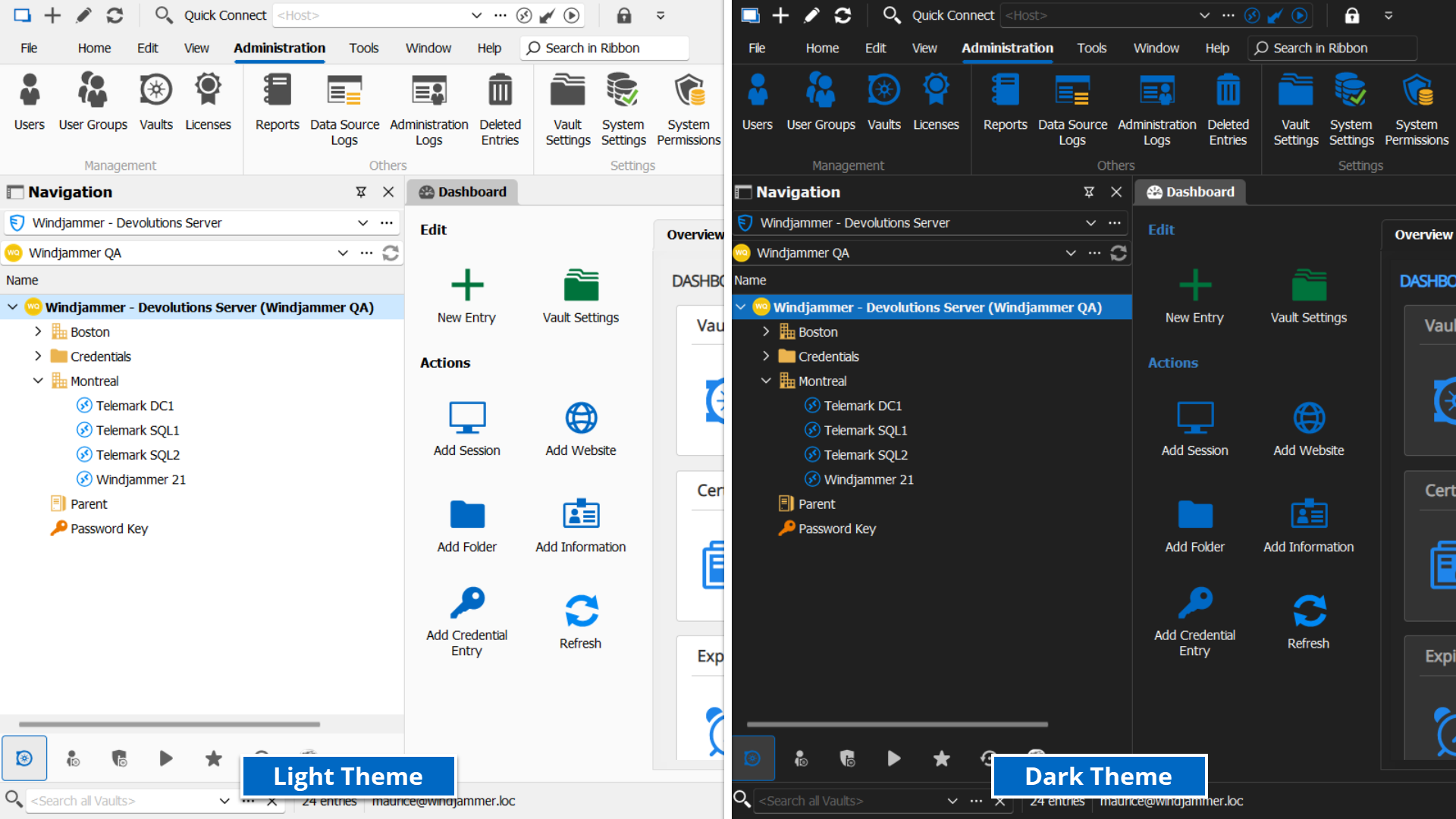View the Data Source Logs
The height and width of the screenshot is (819, 1456).
pos(345,106)
